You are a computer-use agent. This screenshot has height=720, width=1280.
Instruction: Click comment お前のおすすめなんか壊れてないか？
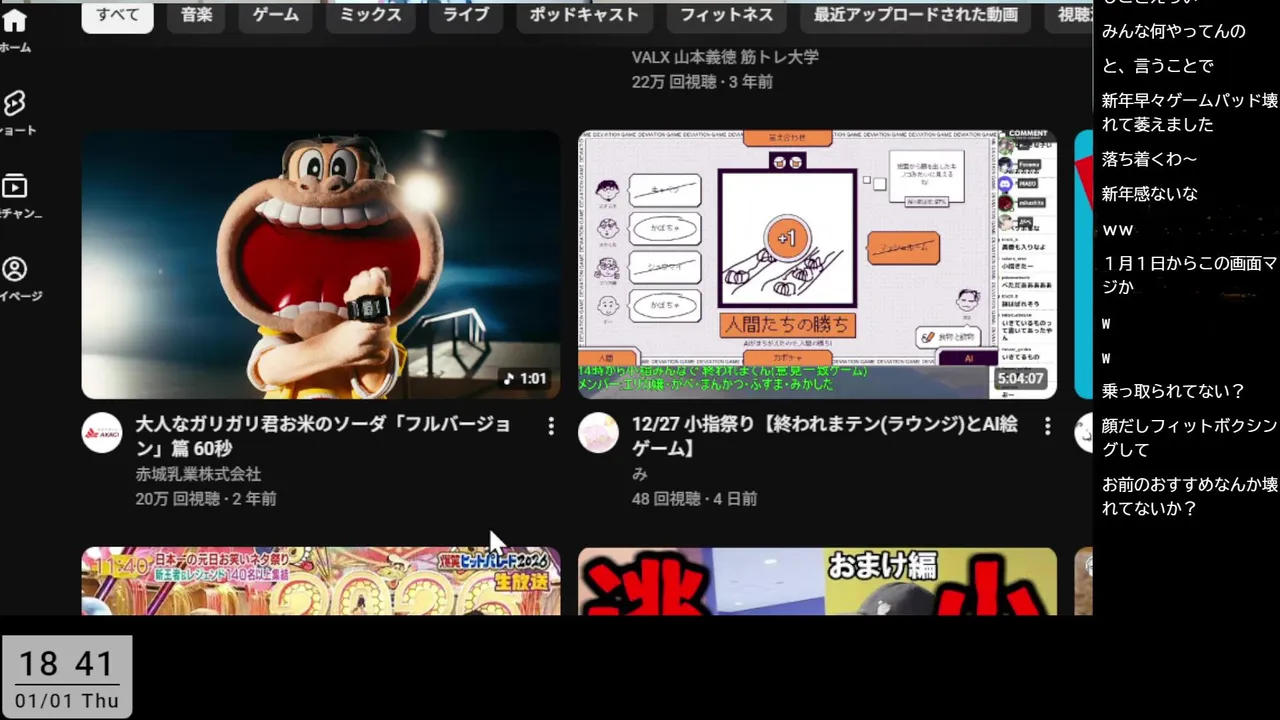click(1190, 496)
